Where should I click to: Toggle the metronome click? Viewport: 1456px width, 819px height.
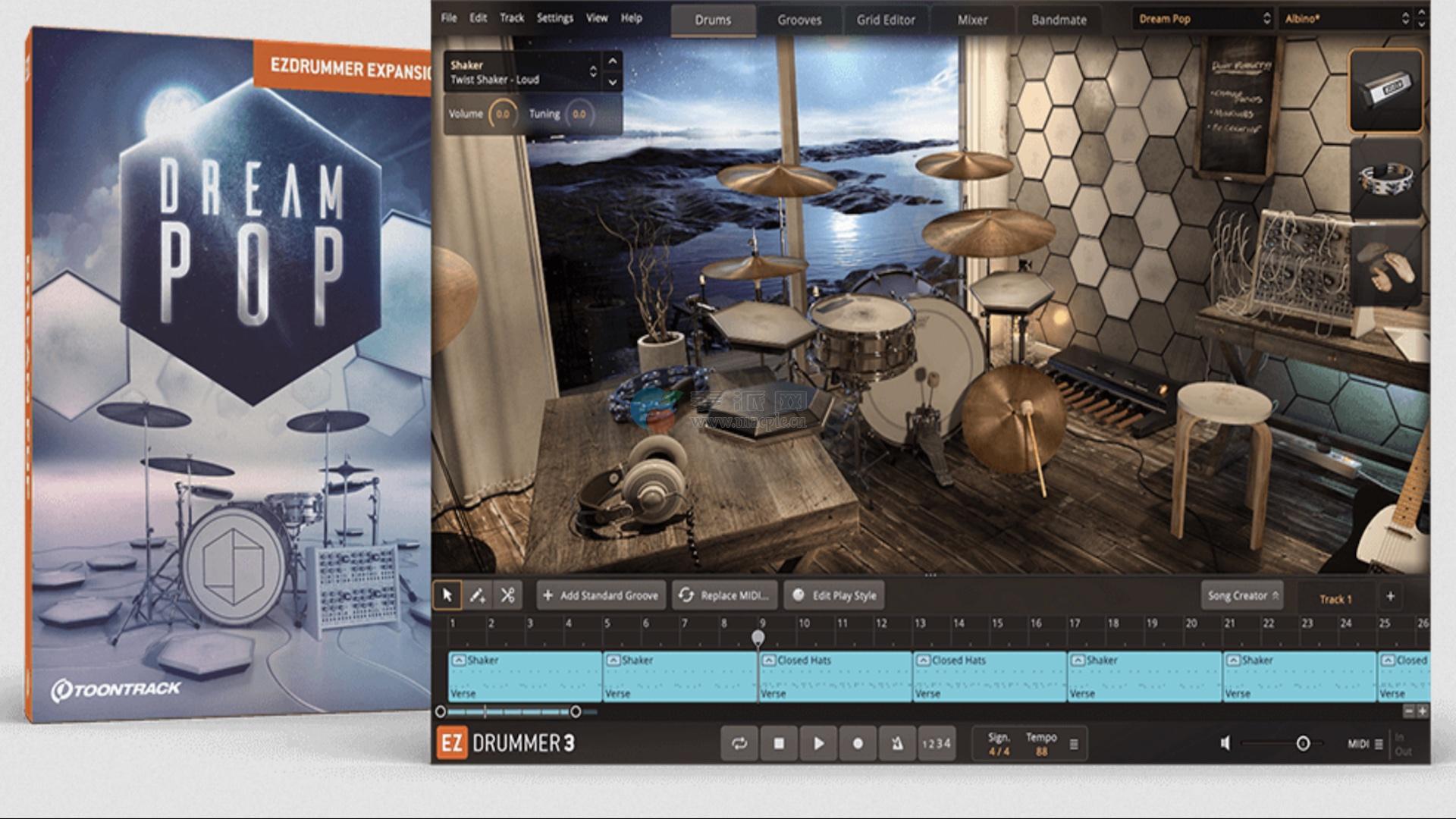[x=897, y=743]
